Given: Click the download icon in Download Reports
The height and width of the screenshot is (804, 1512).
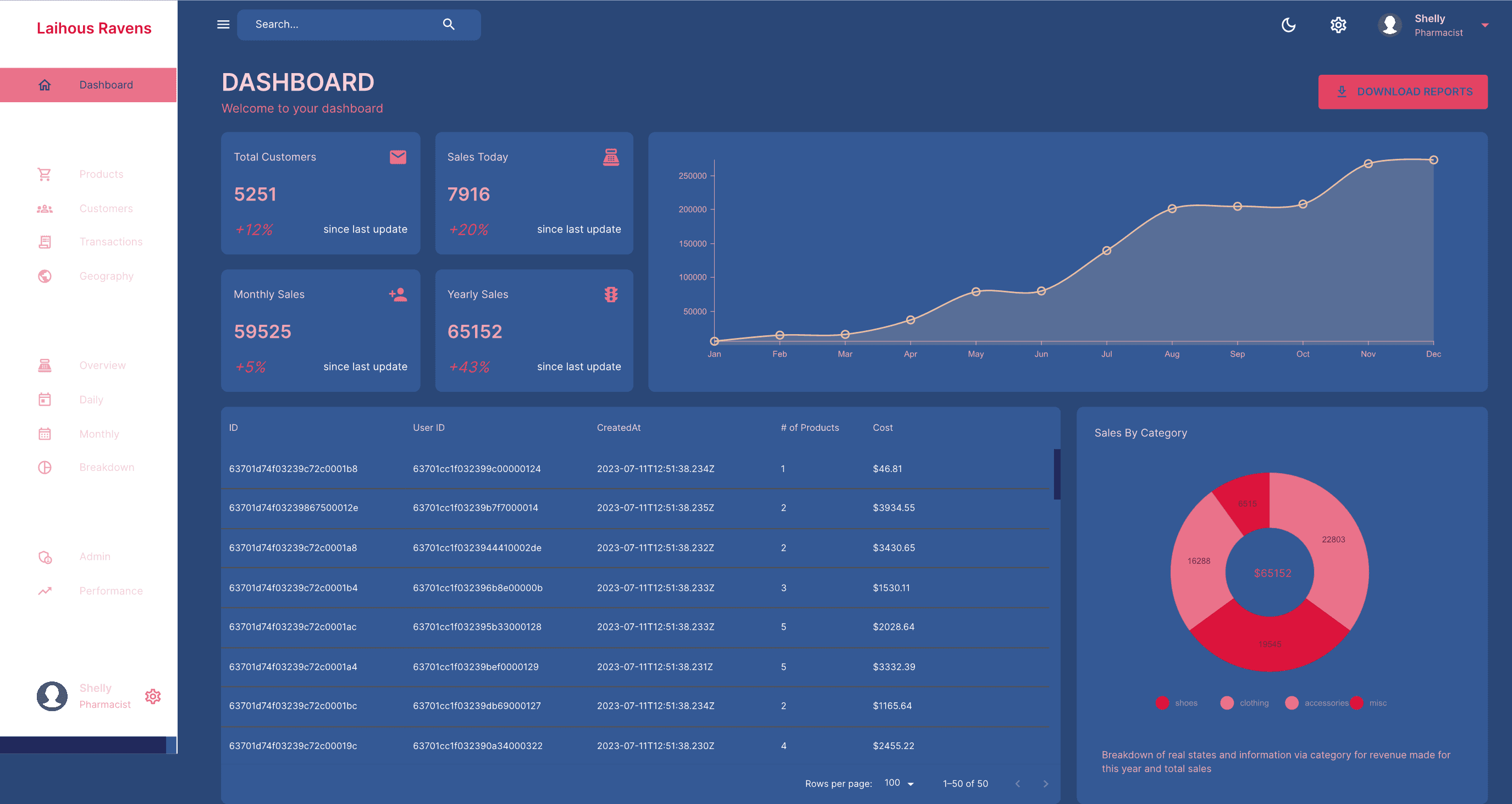Looking at the screenshot, I should 1342,92.
